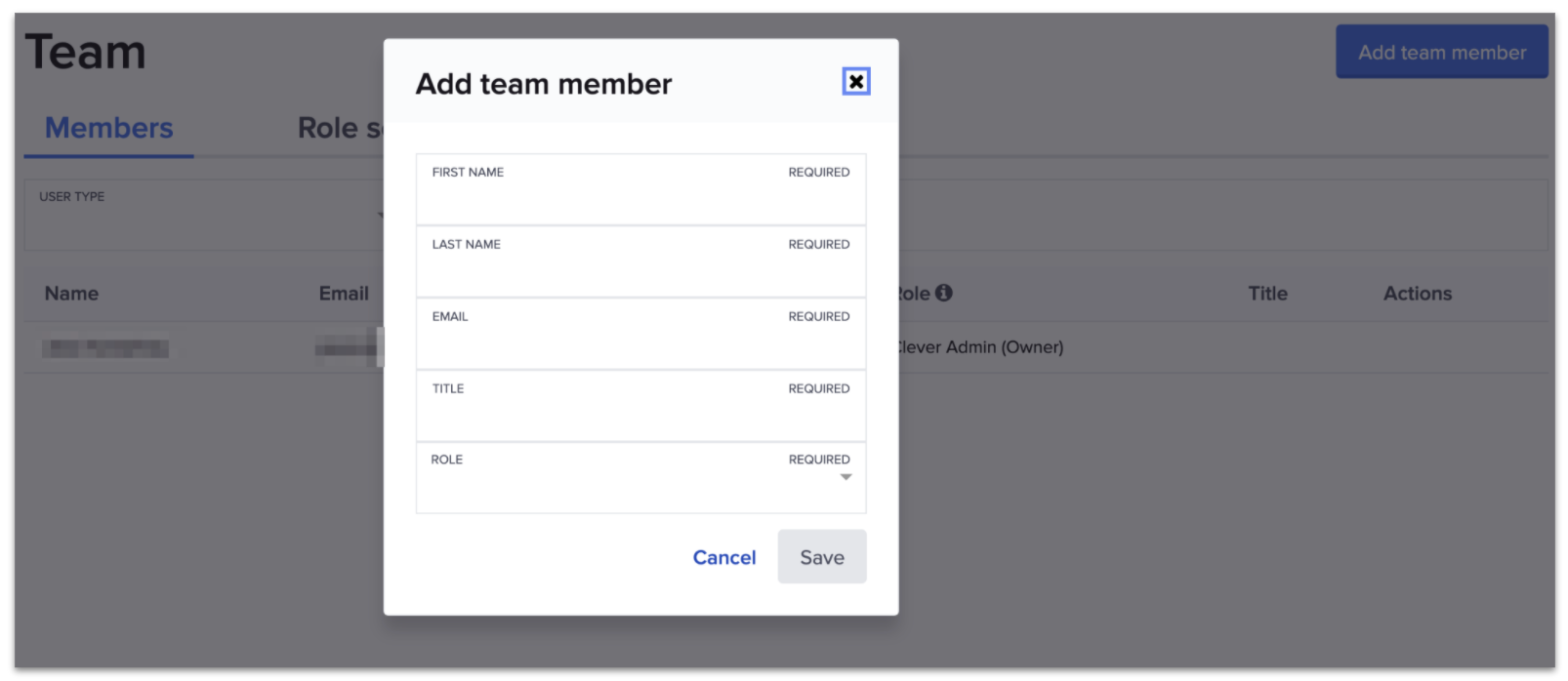Switch to the Members tab

click(108, 128)
